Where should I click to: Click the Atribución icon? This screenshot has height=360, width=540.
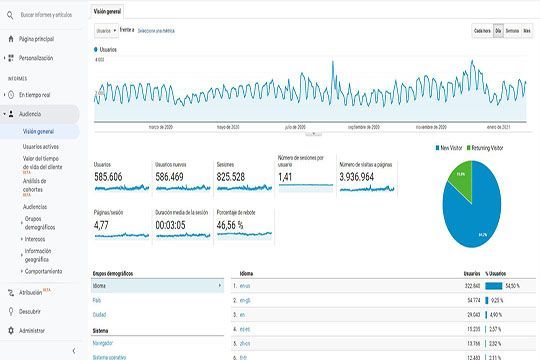coord(11,293)
